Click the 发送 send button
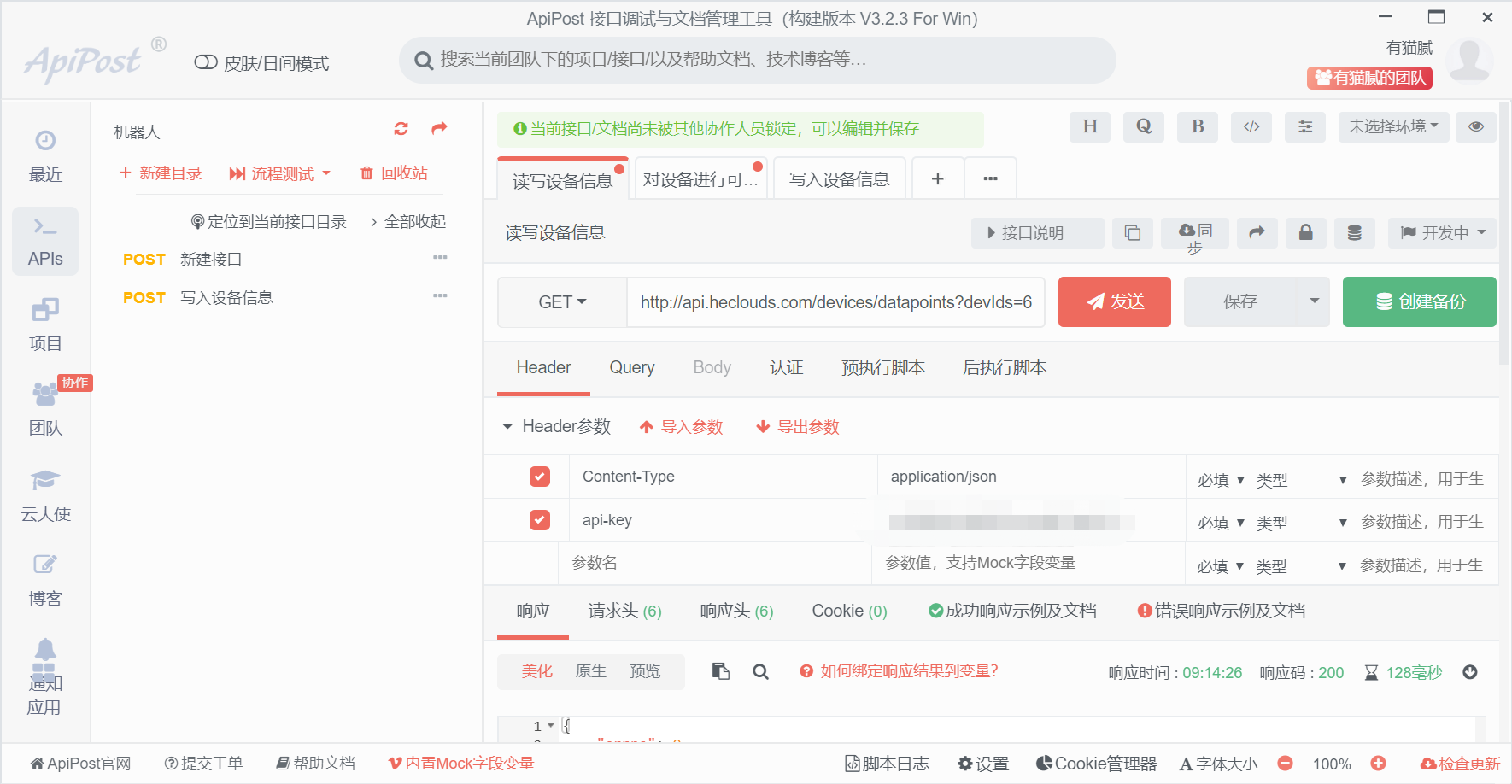The width and height of the screenshot is (1512, 784). [1114, 301]
